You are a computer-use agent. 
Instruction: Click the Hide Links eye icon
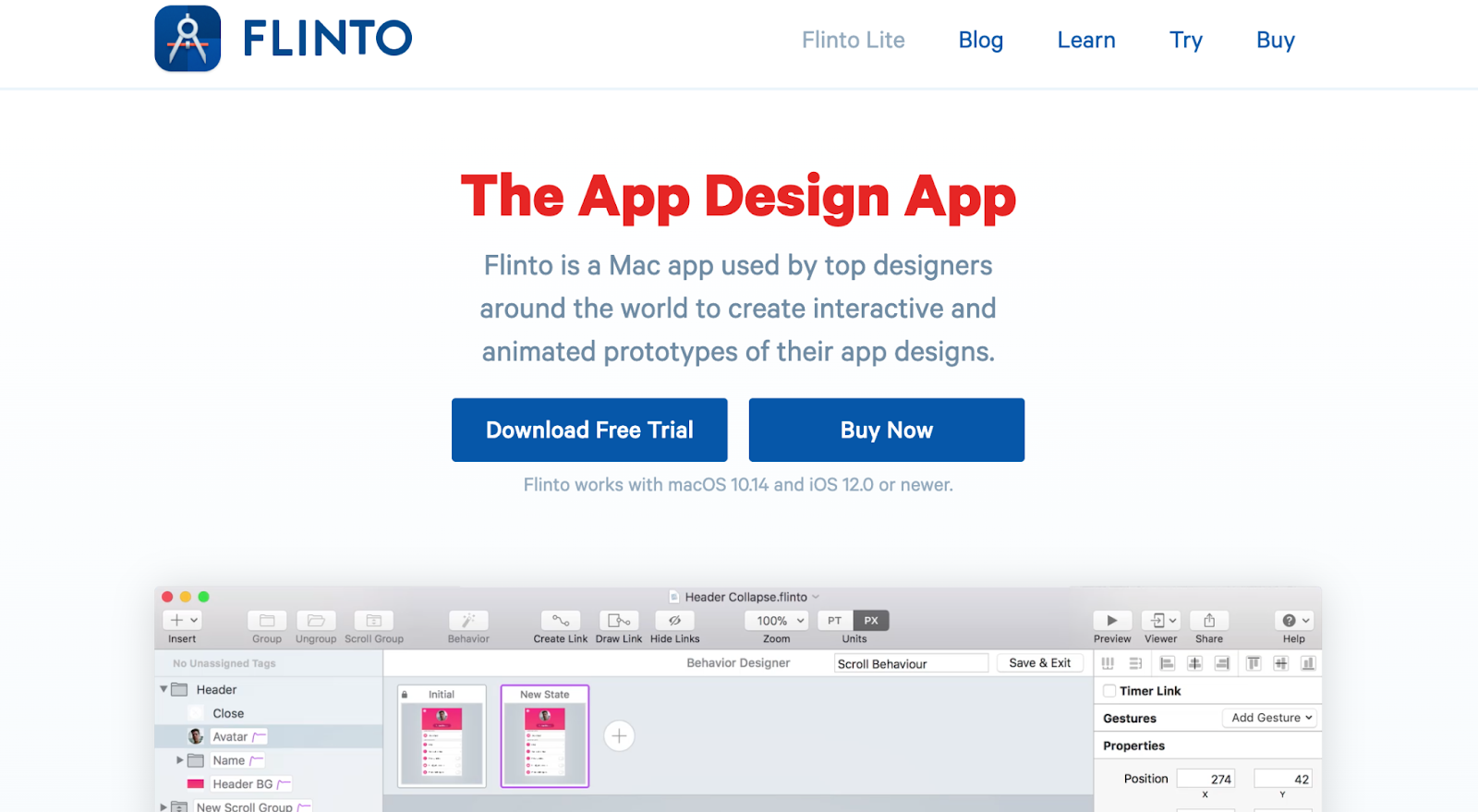click(x=674, y=620)
